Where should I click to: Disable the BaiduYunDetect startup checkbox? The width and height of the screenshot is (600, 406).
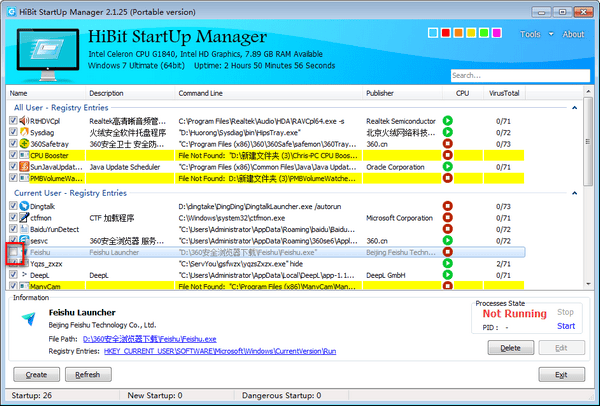pos(13,229)
